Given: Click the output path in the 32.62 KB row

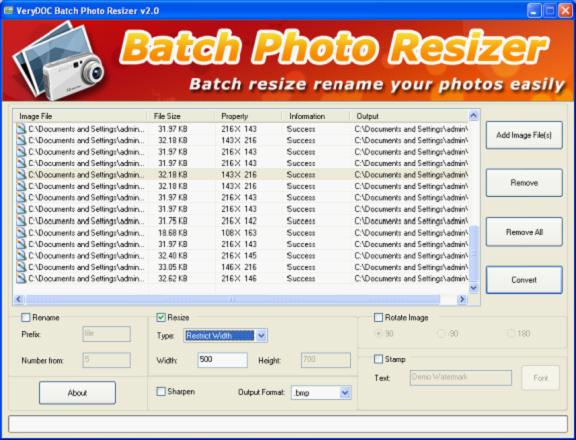Looking at the screenshot, I should [x=411, y=278].
